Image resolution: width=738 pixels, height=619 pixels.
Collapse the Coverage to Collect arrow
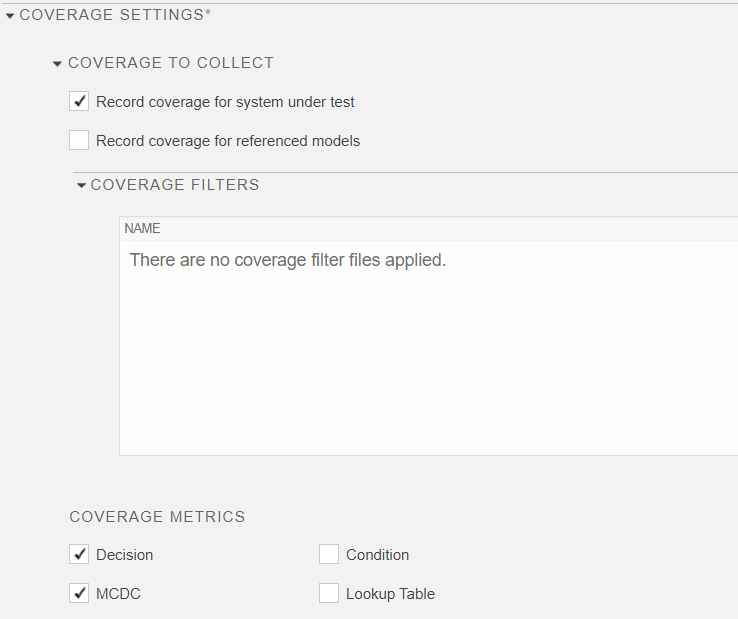point(58,64)
